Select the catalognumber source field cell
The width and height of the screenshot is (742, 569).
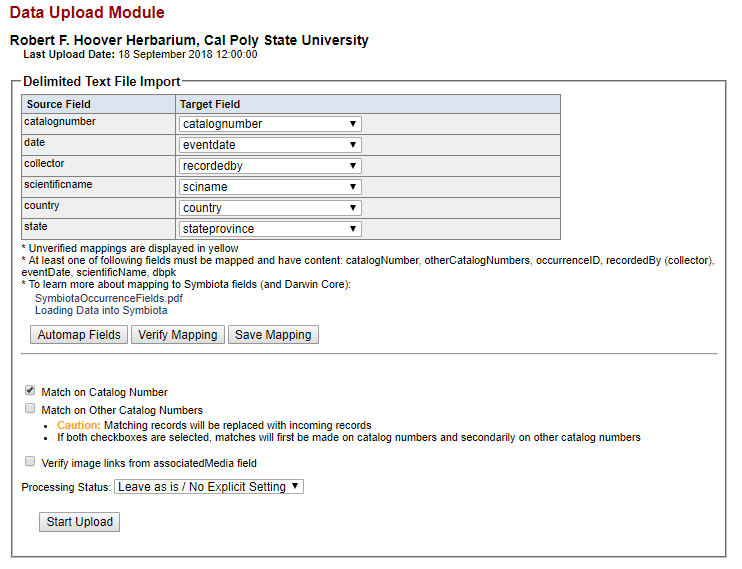pos(98,124)
